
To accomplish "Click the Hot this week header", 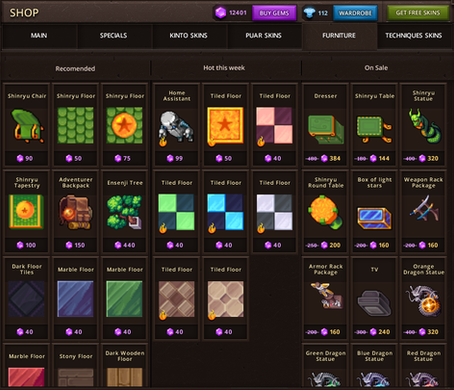I will (224, 68).
